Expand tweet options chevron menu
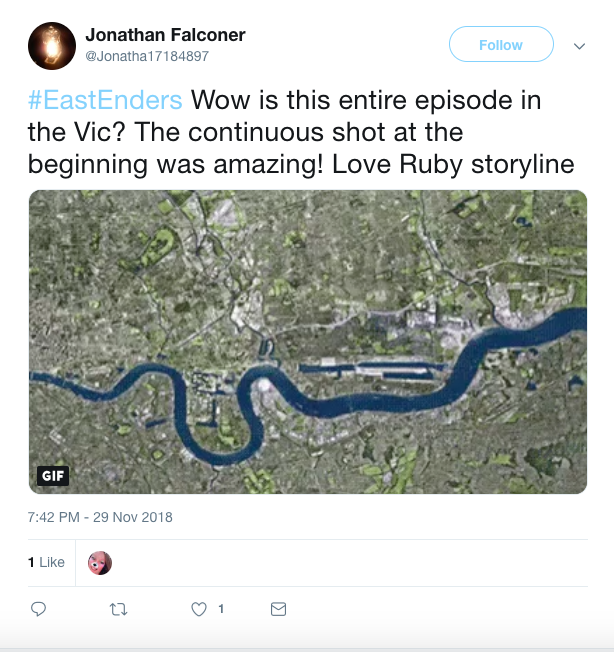Viewport: 614px width, 652px height. pyautogui.click(x=579, y=46)
